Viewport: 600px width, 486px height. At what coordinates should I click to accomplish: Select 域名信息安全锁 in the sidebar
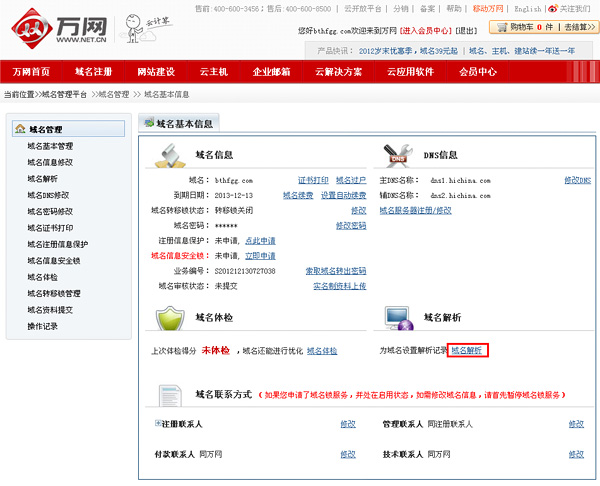click(x=54, y=261)
